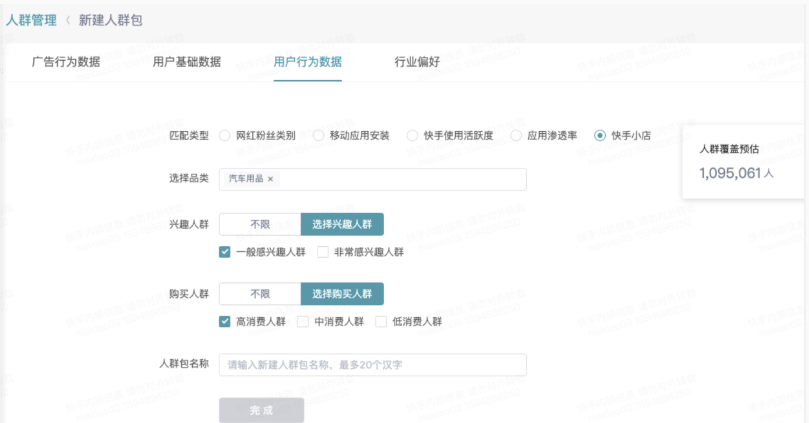Switch to 广告行为数据 tab
The image size is (809, 423).
click(66, 62)
